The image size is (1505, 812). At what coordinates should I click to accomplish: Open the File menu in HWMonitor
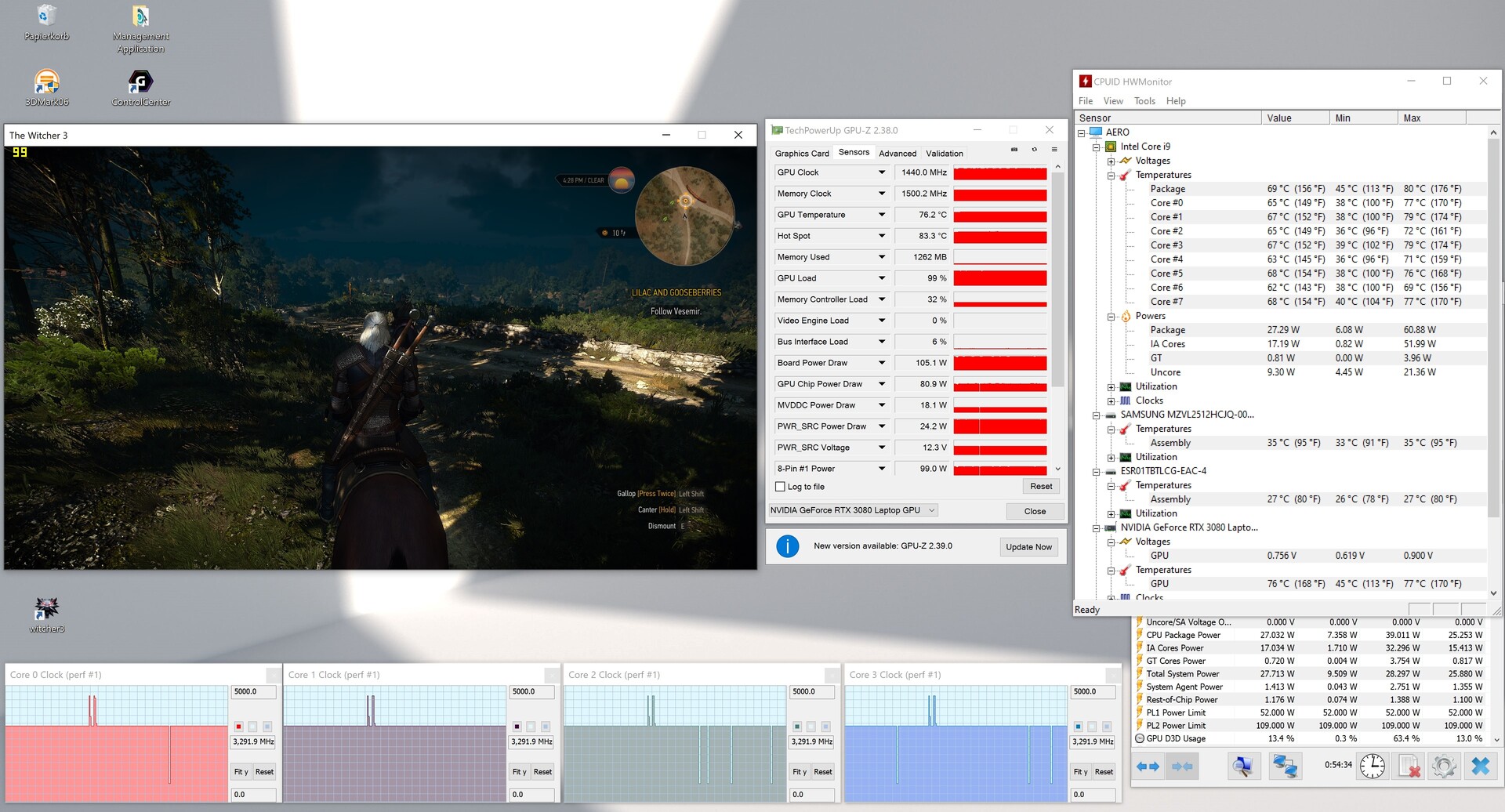tap(1086, 101)
